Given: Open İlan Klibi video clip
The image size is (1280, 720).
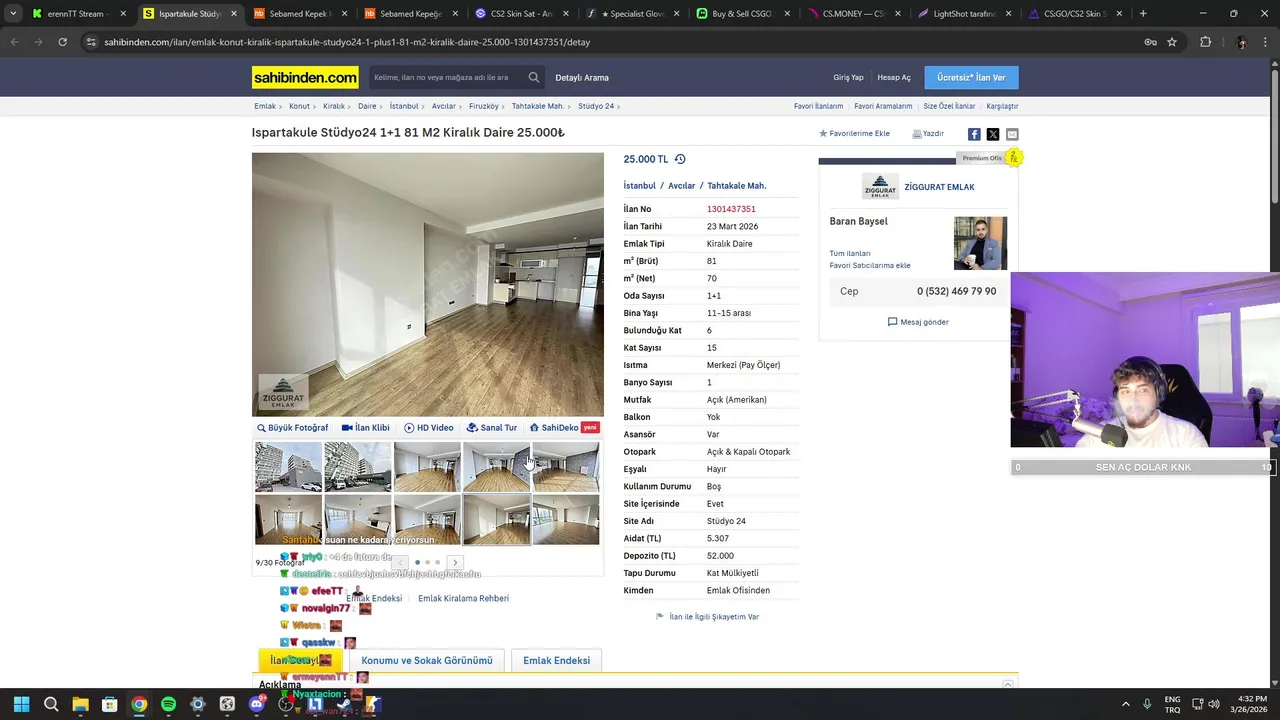Looking at the screenshot, I should [365, 428].
